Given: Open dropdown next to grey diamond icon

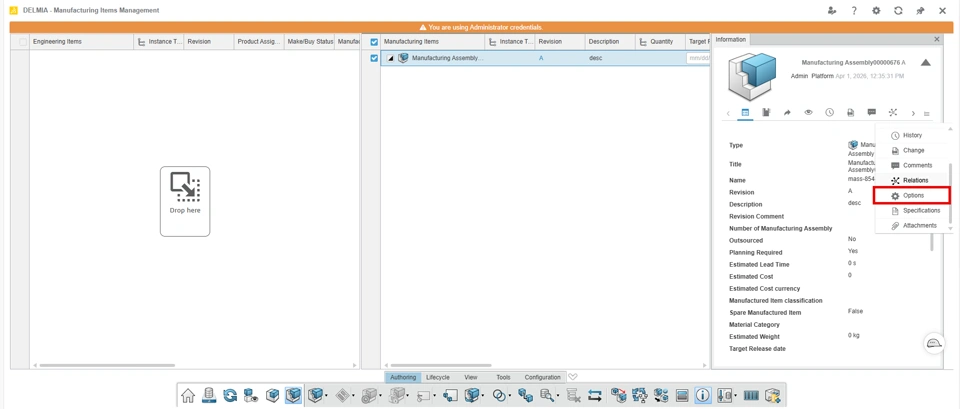Looking at the screenshot, I should point(353,396).
